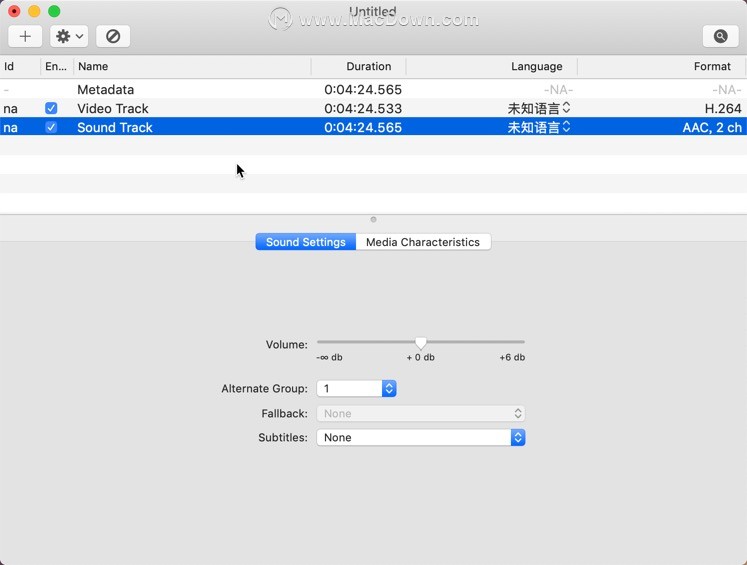The width and height of the screenshot is (747, 565).
Task: Expand the Alternate Group dropdown
Action: click(x=356, y=388)
